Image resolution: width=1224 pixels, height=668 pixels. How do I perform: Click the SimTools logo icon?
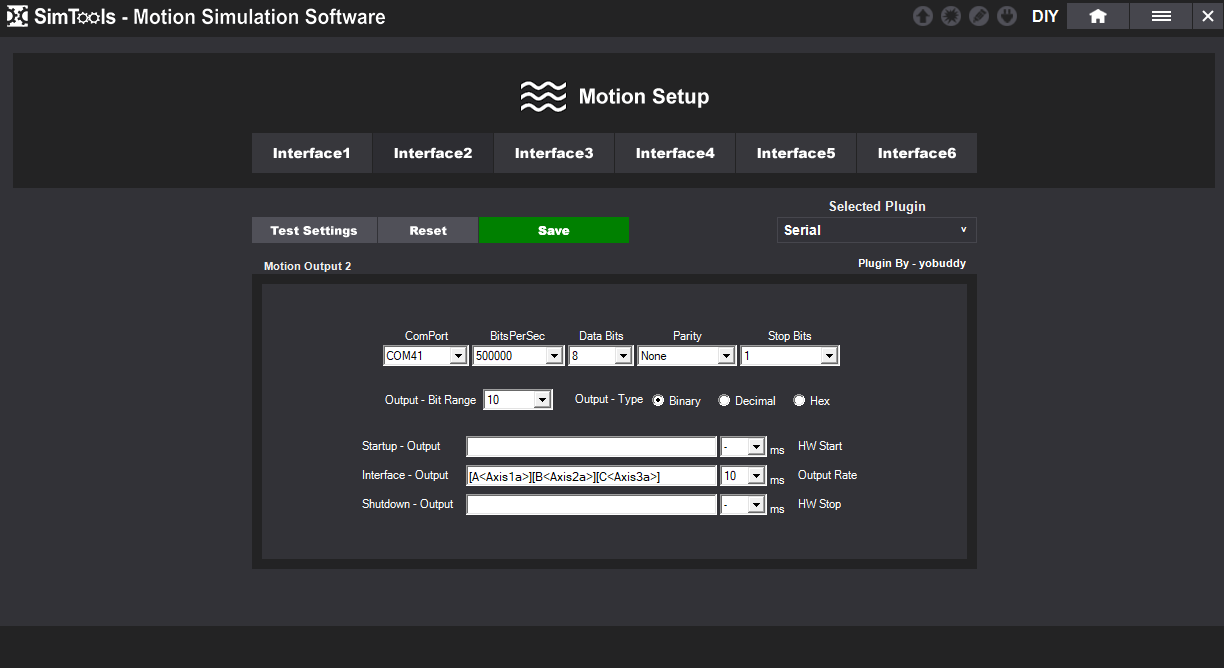[x=17, y=17]
